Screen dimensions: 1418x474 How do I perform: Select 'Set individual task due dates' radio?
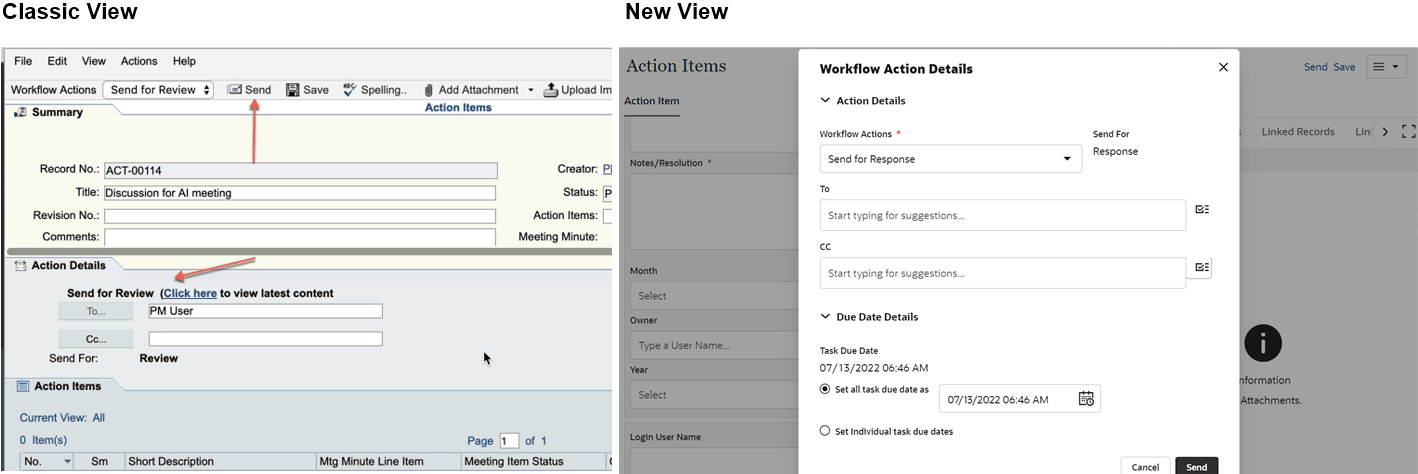tap(825, 431)
